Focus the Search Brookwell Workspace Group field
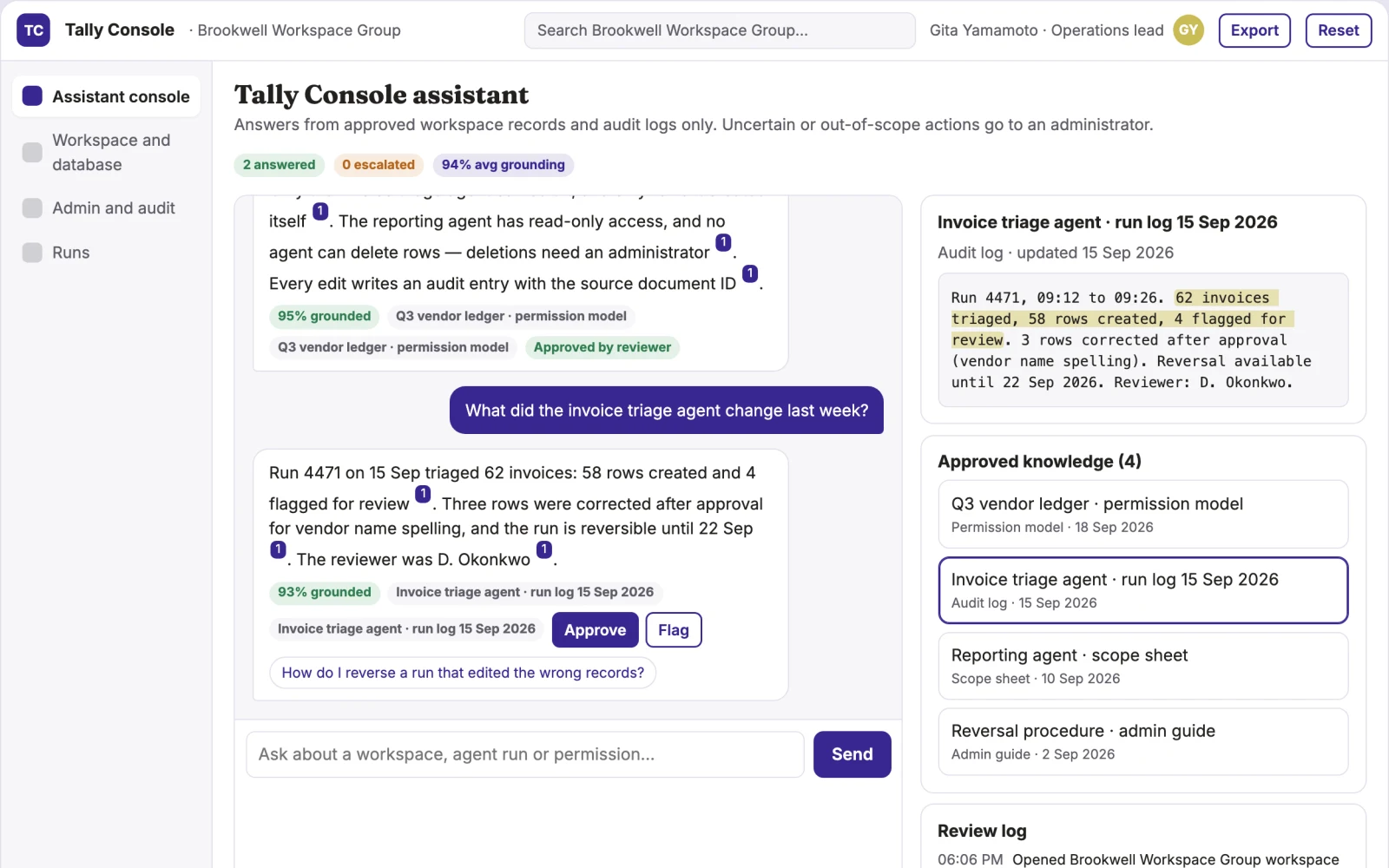 coord(720,30)
